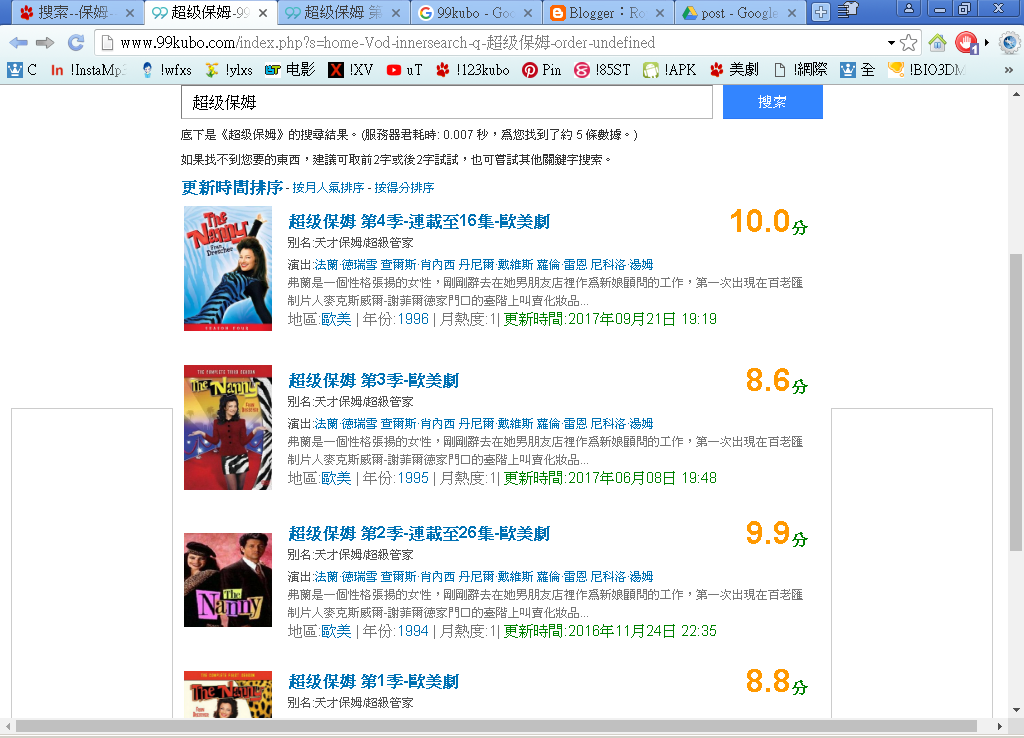Viewport: 1024px width, 738px height.
Task: Open 超级保姆 第1季-歐美劇 title link
Action: 374,682
